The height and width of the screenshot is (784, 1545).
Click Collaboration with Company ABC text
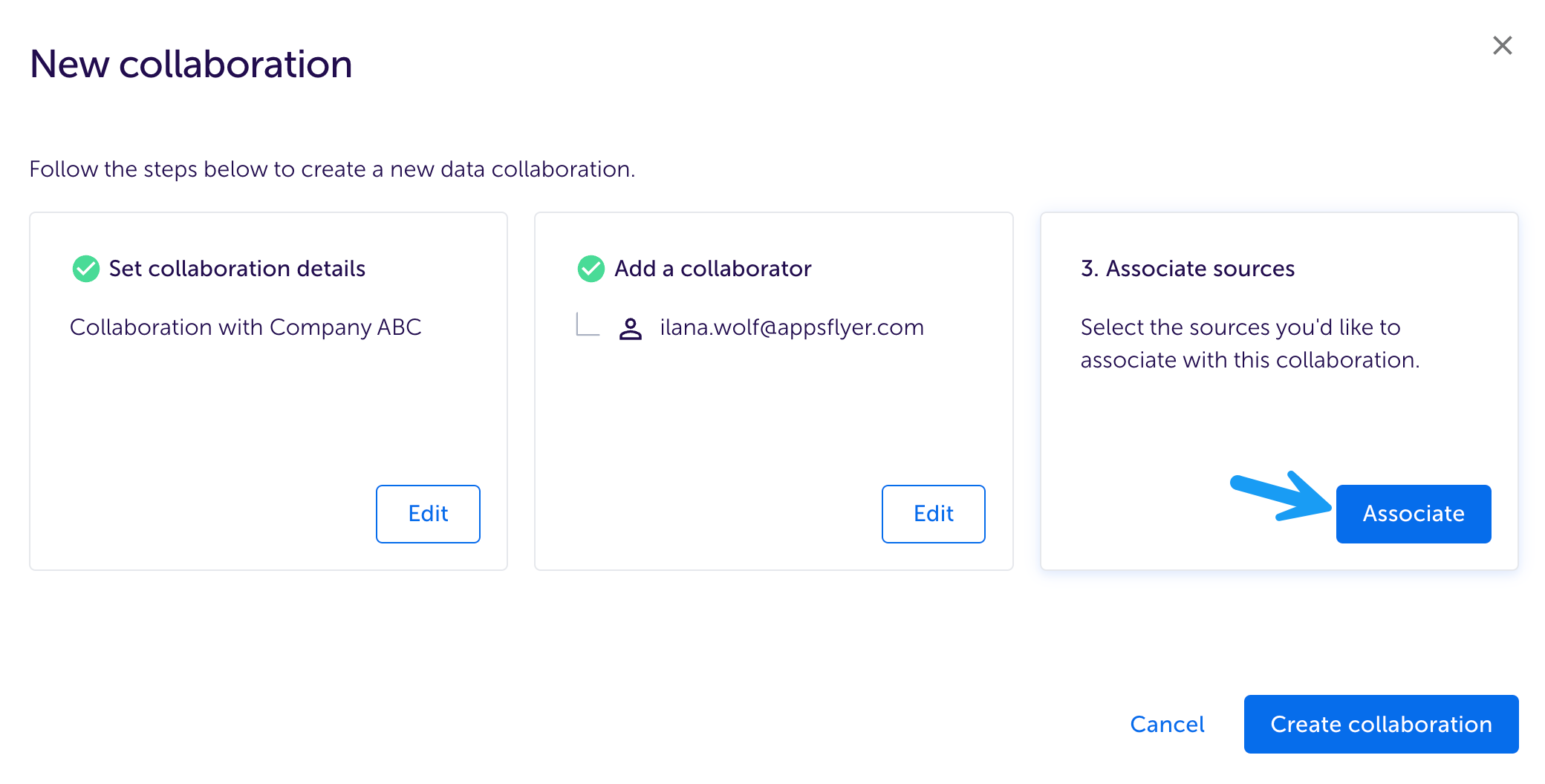click(x=246, y=327)
